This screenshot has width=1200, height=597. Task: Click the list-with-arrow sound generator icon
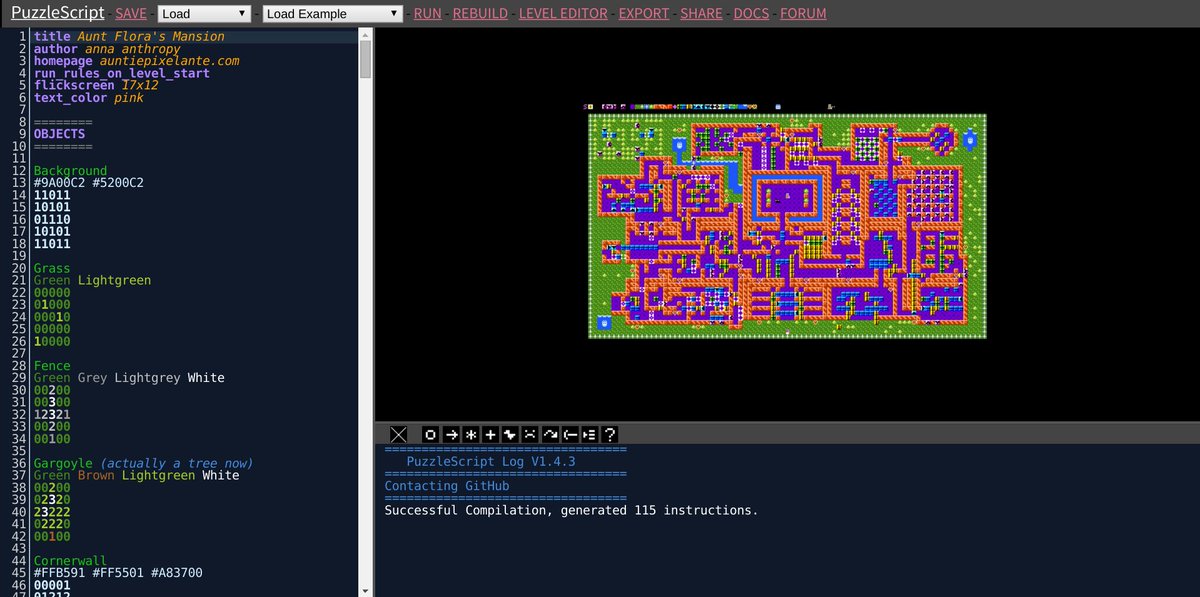[x=590, y=434]
